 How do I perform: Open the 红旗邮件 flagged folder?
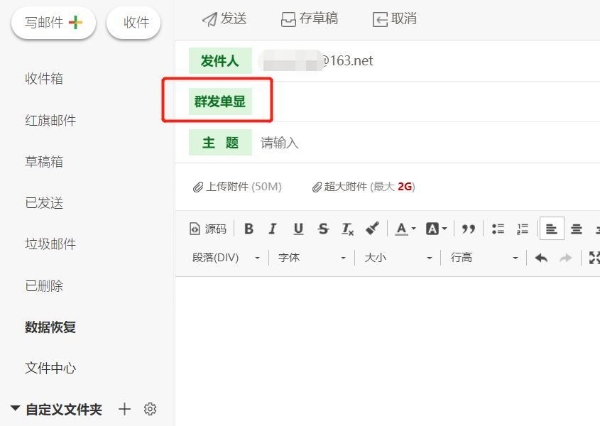pos(51,120)
